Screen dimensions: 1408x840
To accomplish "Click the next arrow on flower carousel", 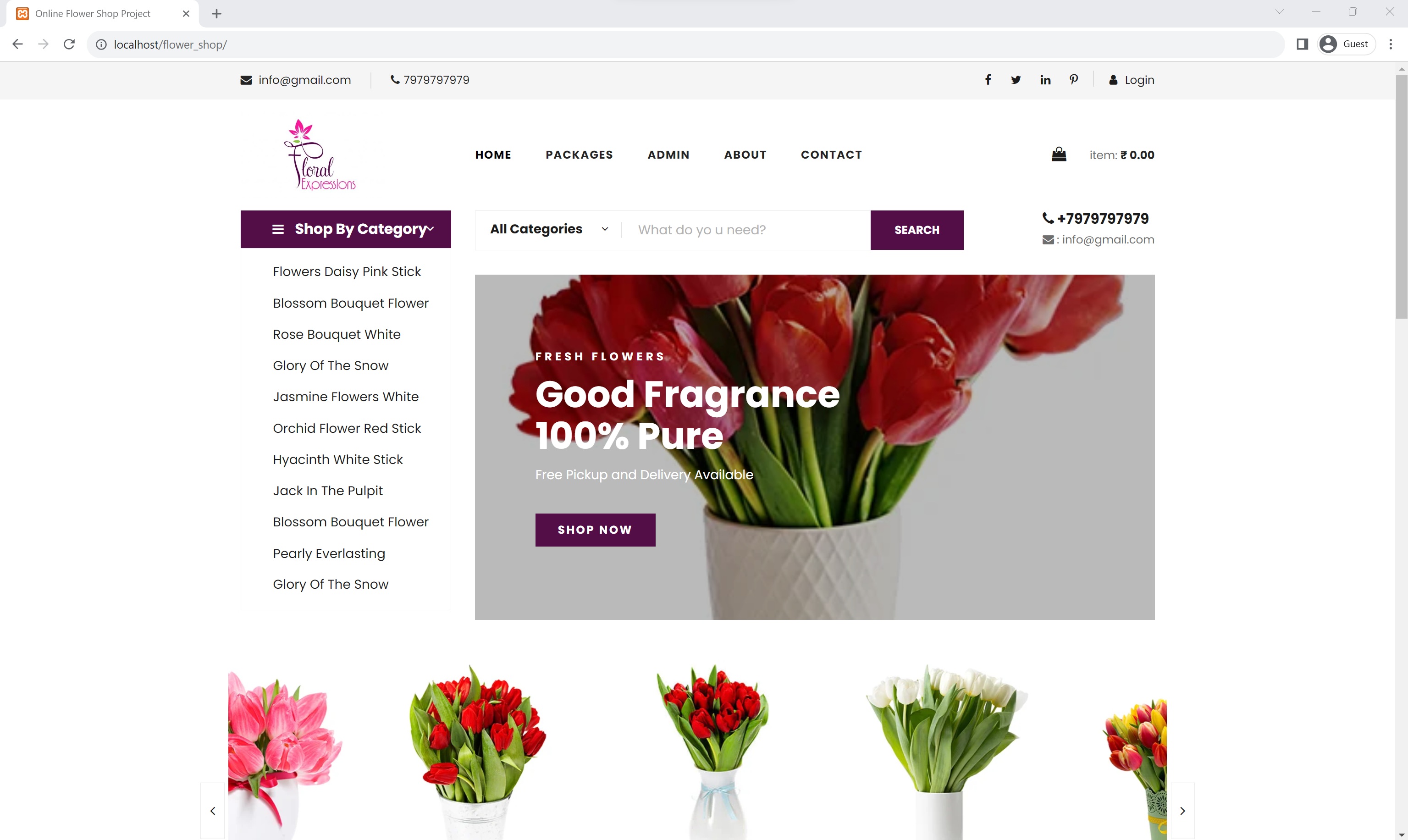I will [1183, 810].
